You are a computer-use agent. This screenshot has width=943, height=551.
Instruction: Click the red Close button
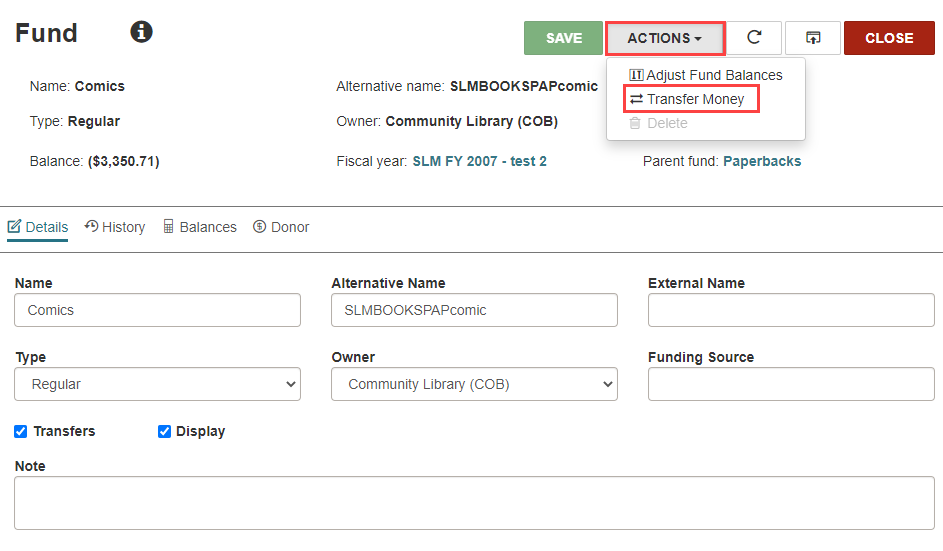[889, 38]
